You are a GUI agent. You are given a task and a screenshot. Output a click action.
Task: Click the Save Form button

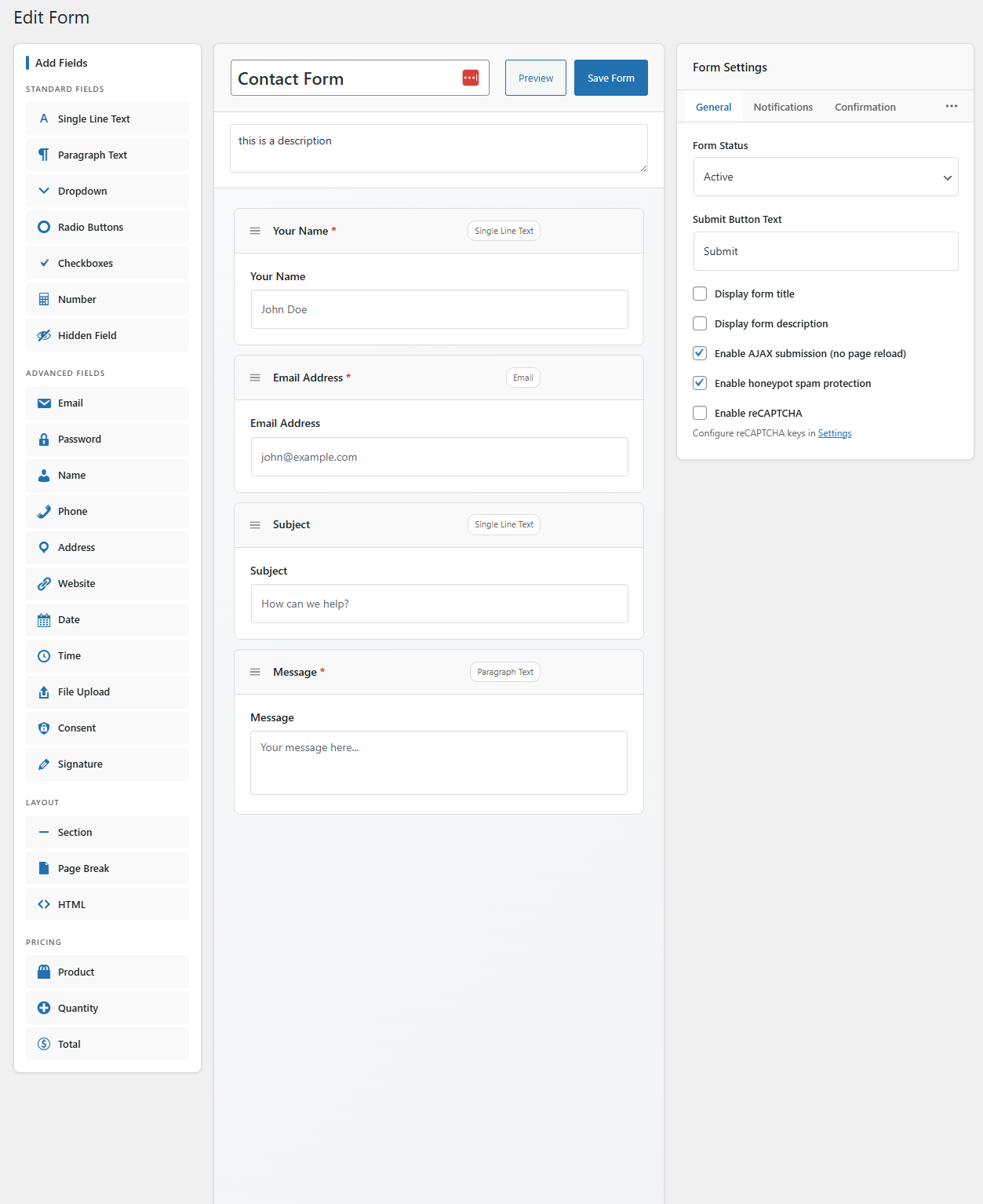coord(610,78)
